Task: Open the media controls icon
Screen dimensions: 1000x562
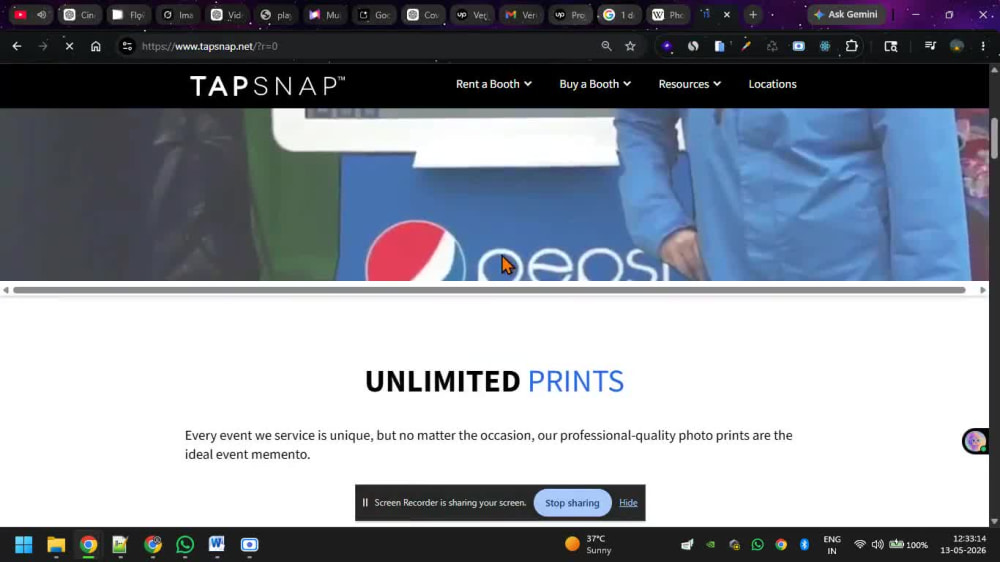Action: pos(930,46)
